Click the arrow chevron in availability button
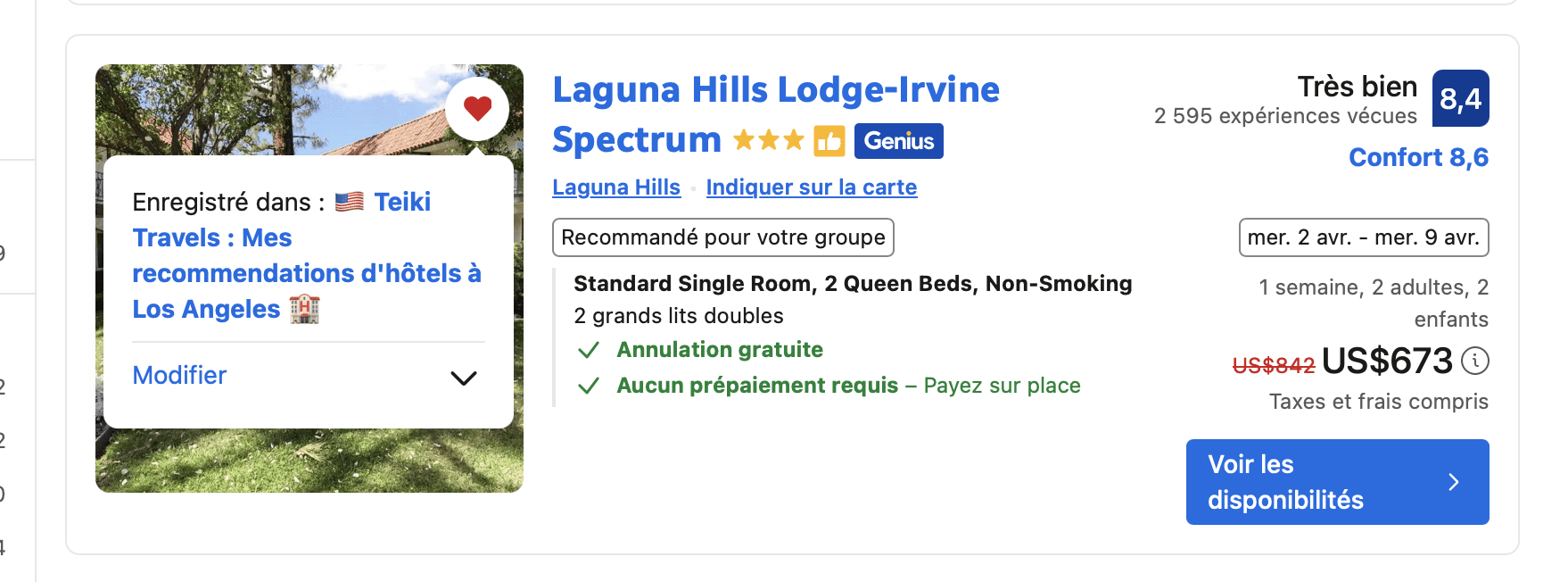1568x582 pixels. click(x=1454, y=482)
